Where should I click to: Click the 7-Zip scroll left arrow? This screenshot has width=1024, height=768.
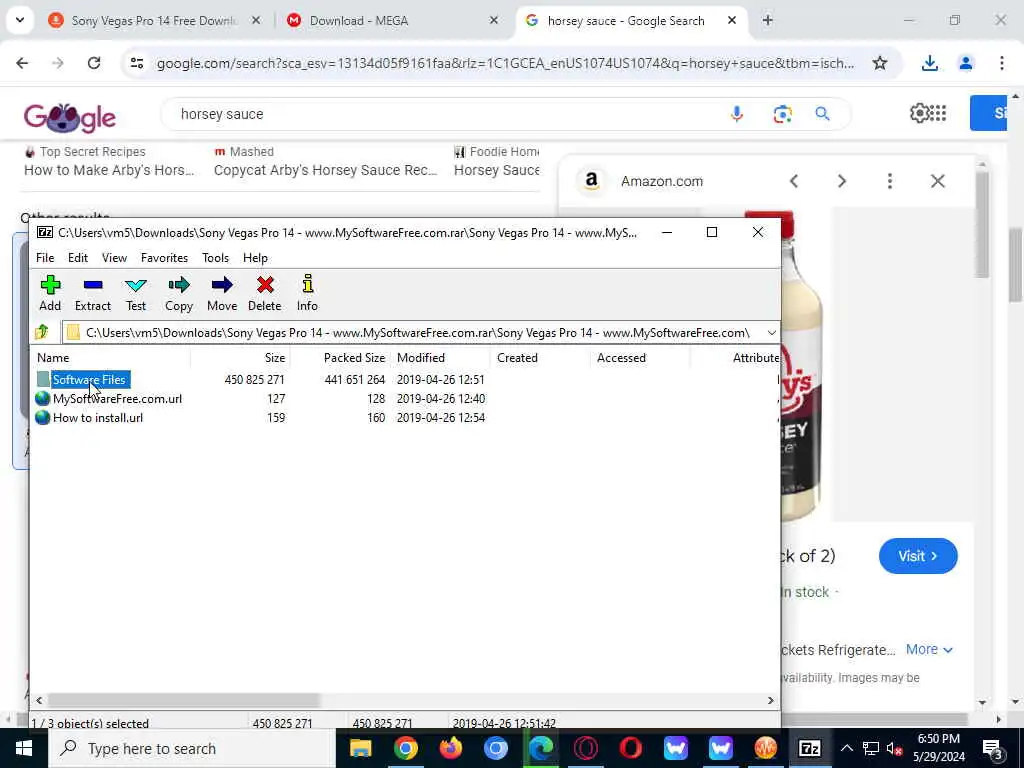click(39, 700)
